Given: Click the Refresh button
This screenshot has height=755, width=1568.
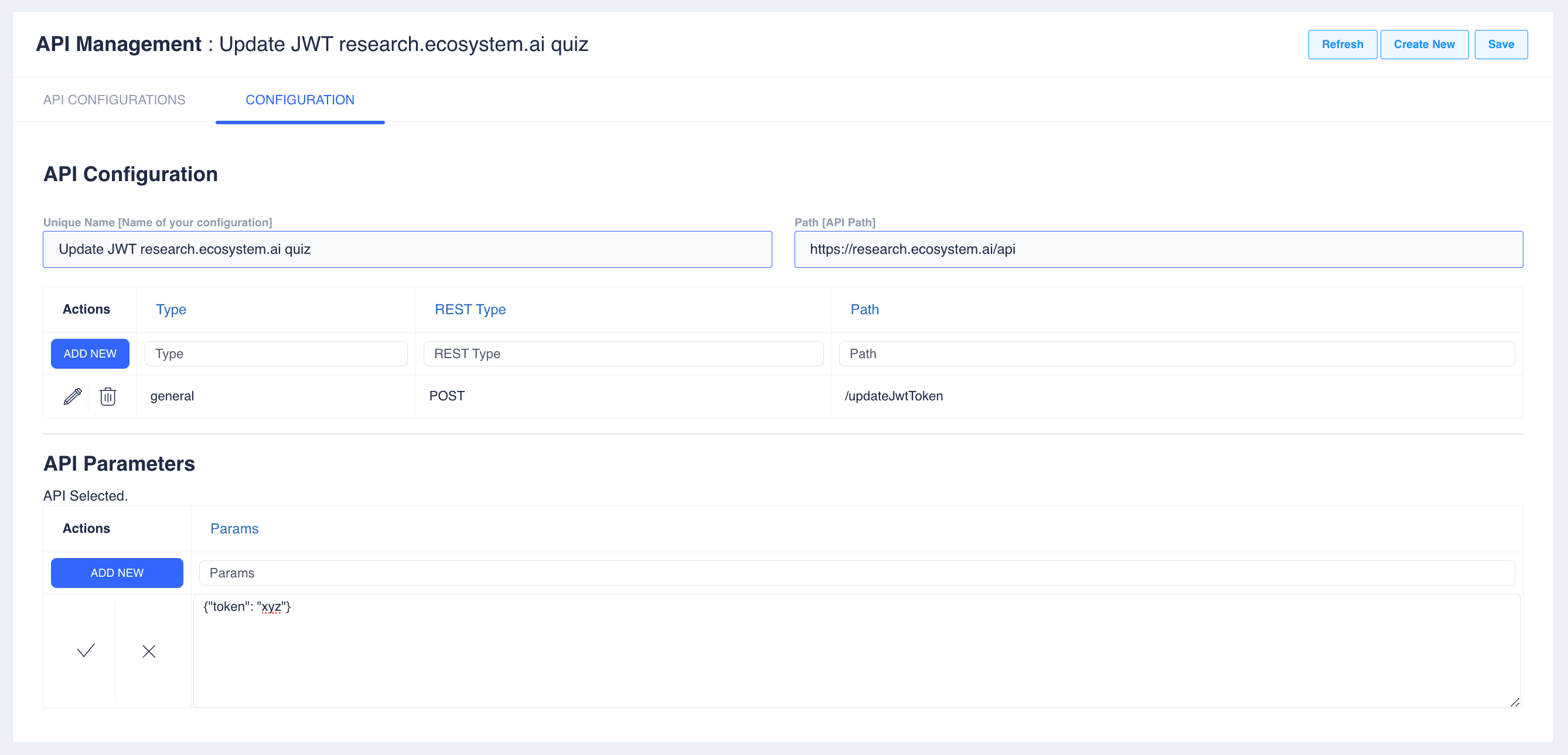Looking at the screenshot, I should pos(1342,45).
